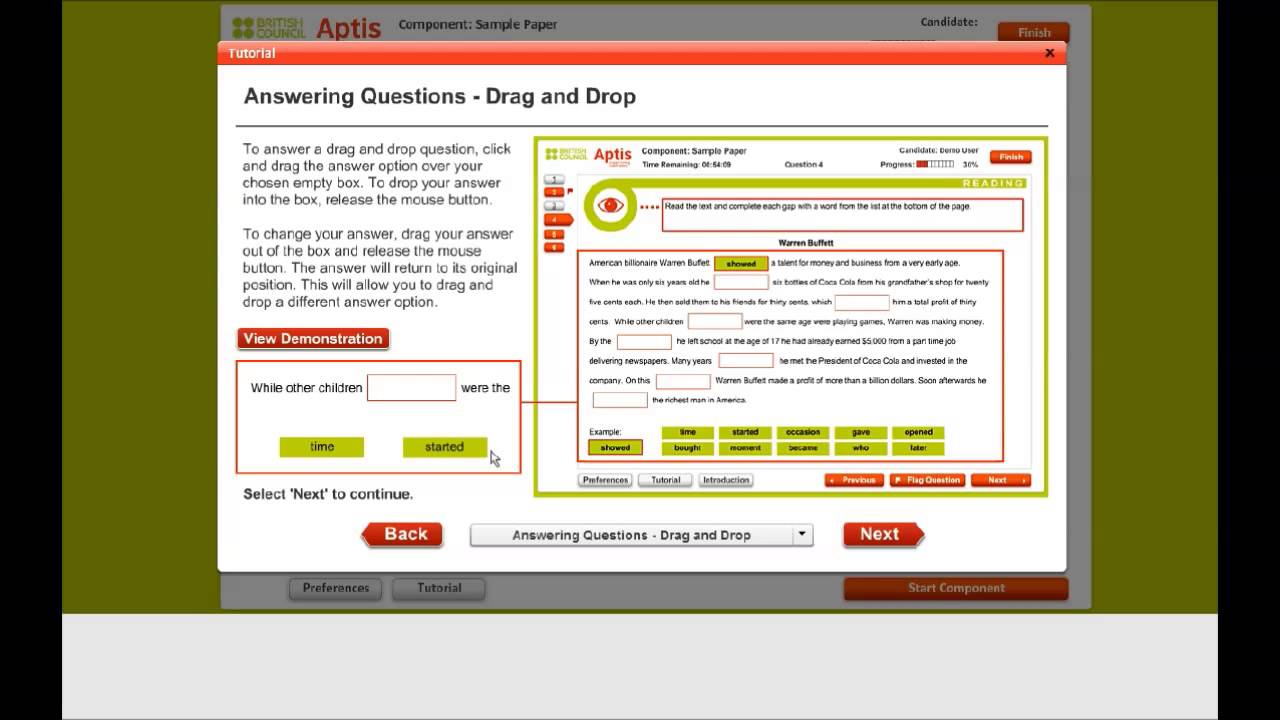Click the red flag beside question 2 tab
Viewport: 1280px width, 720px height.
click(x=570, y=190)
